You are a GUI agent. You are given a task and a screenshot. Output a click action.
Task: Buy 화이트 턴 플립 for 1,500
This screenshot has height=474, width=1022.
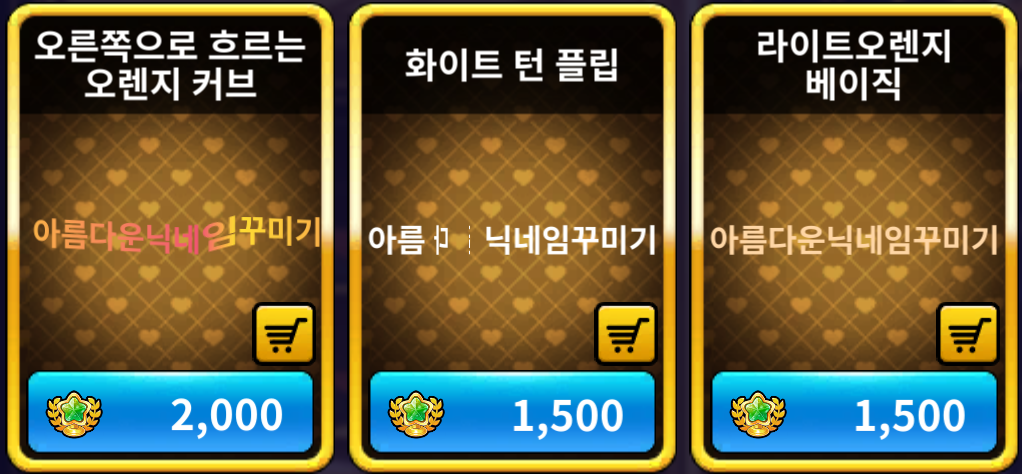click(512, 413)
